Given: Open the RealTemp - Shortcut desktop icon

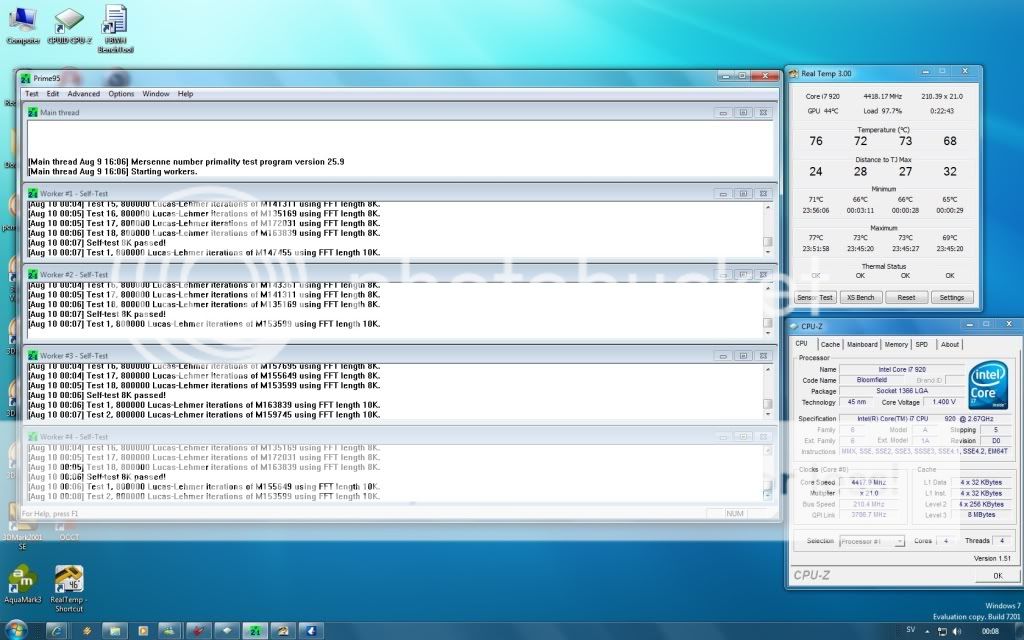Looking at the screenshot, I should coord(69,588).
